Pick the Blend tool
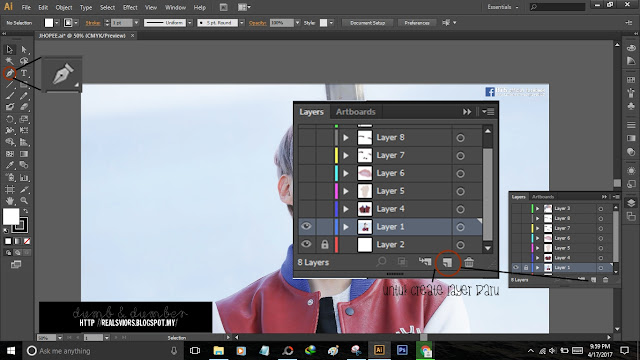 pyautogui.click(x=24, y=165)
